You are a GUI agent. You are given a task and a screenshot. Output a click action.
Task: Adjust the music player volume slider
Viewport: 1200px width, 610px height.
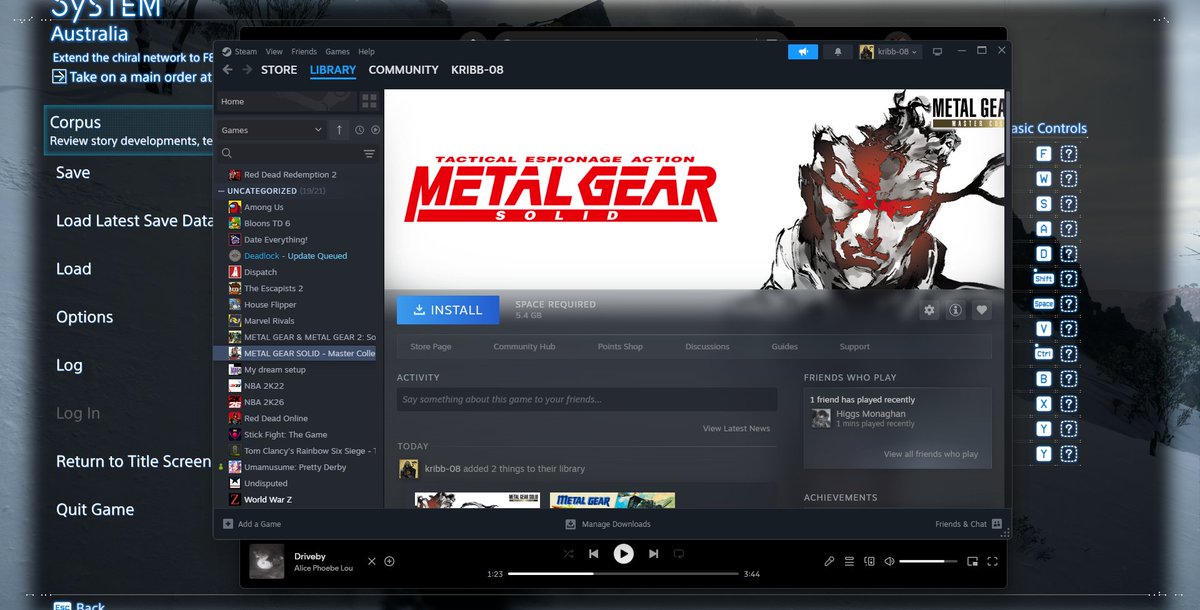point(928,562)
